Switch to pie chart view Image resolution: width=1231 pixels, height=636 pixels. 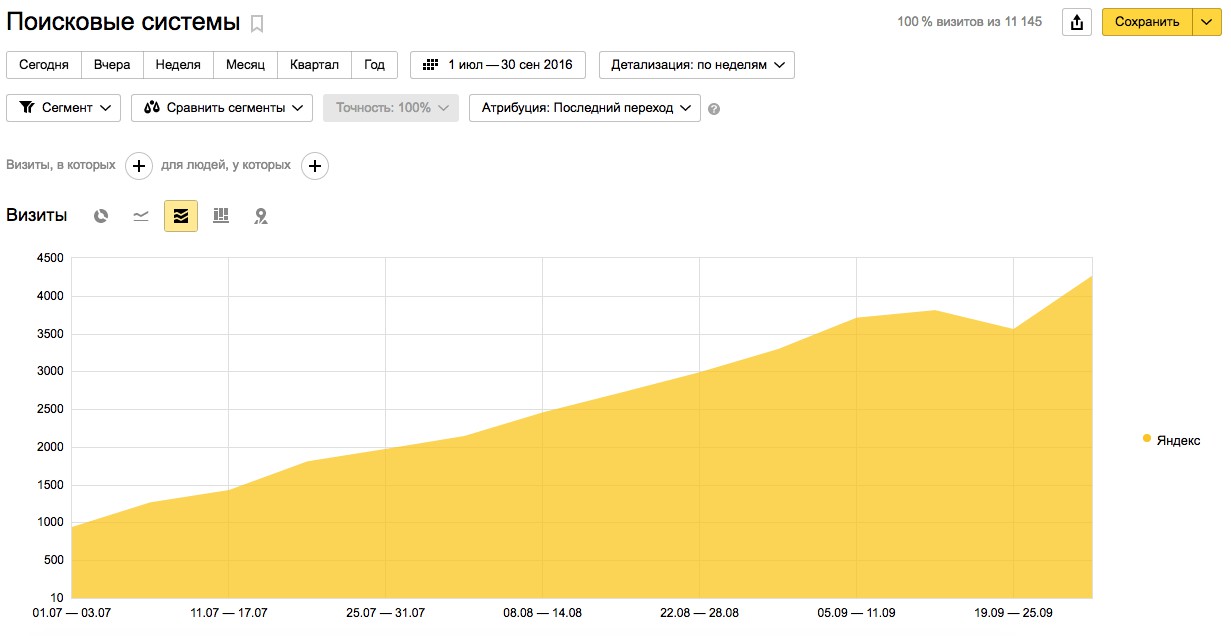coord(101,216)
